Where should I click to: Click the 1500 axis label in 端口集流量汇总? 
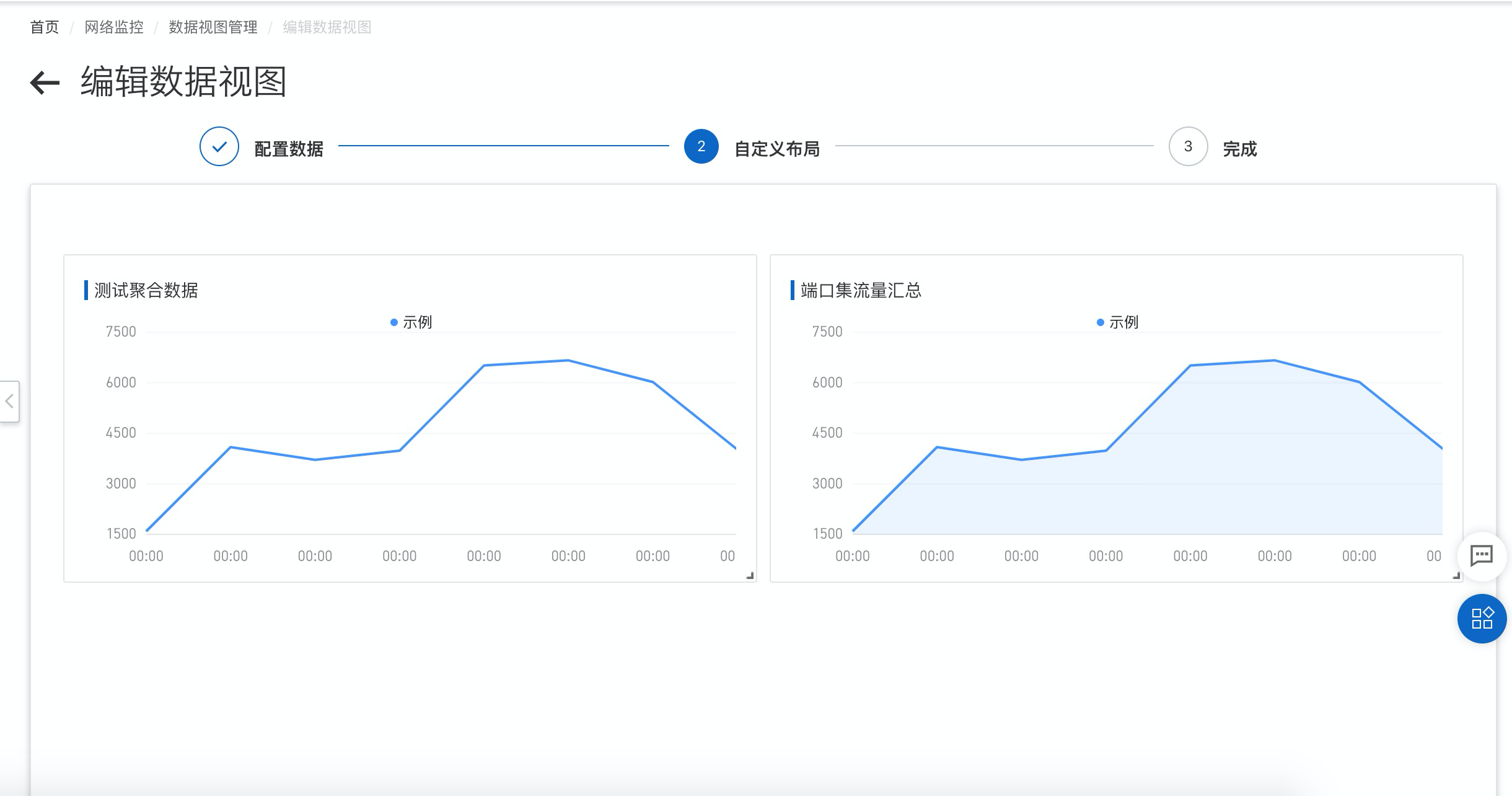827,534
